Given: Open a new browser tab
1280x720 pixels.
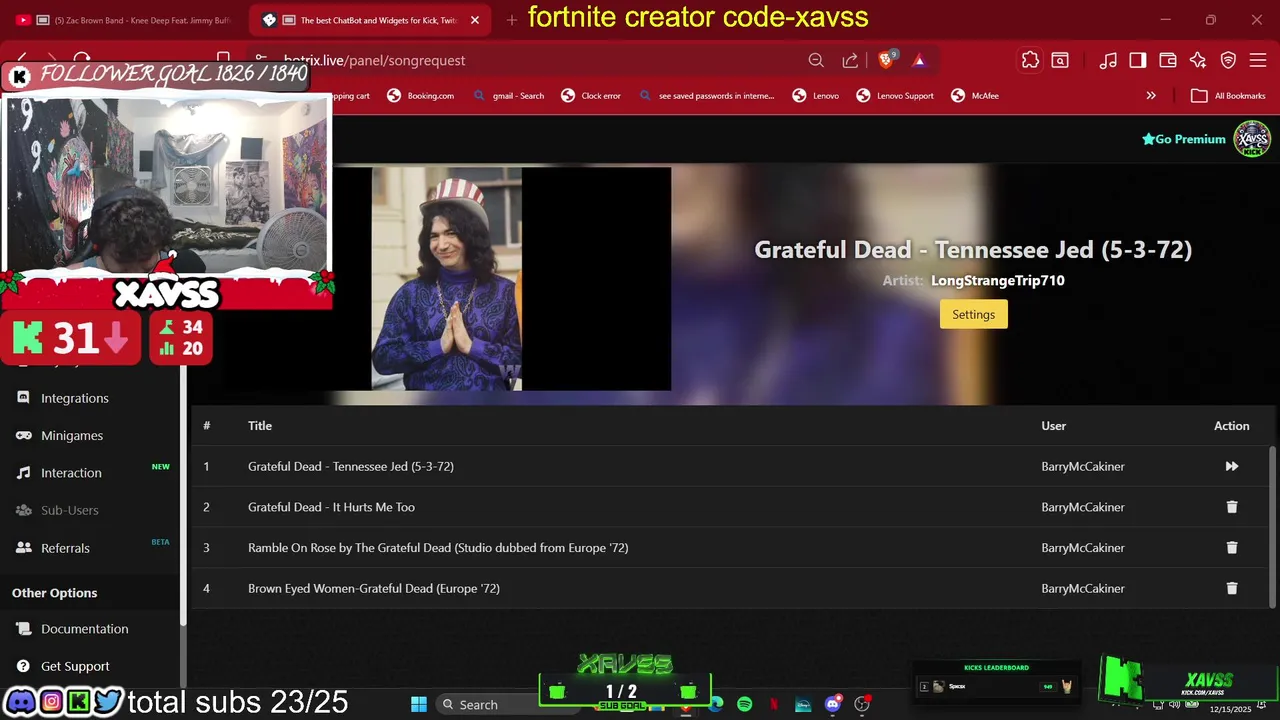Looking at the screenshot, I should coord(512,19).
